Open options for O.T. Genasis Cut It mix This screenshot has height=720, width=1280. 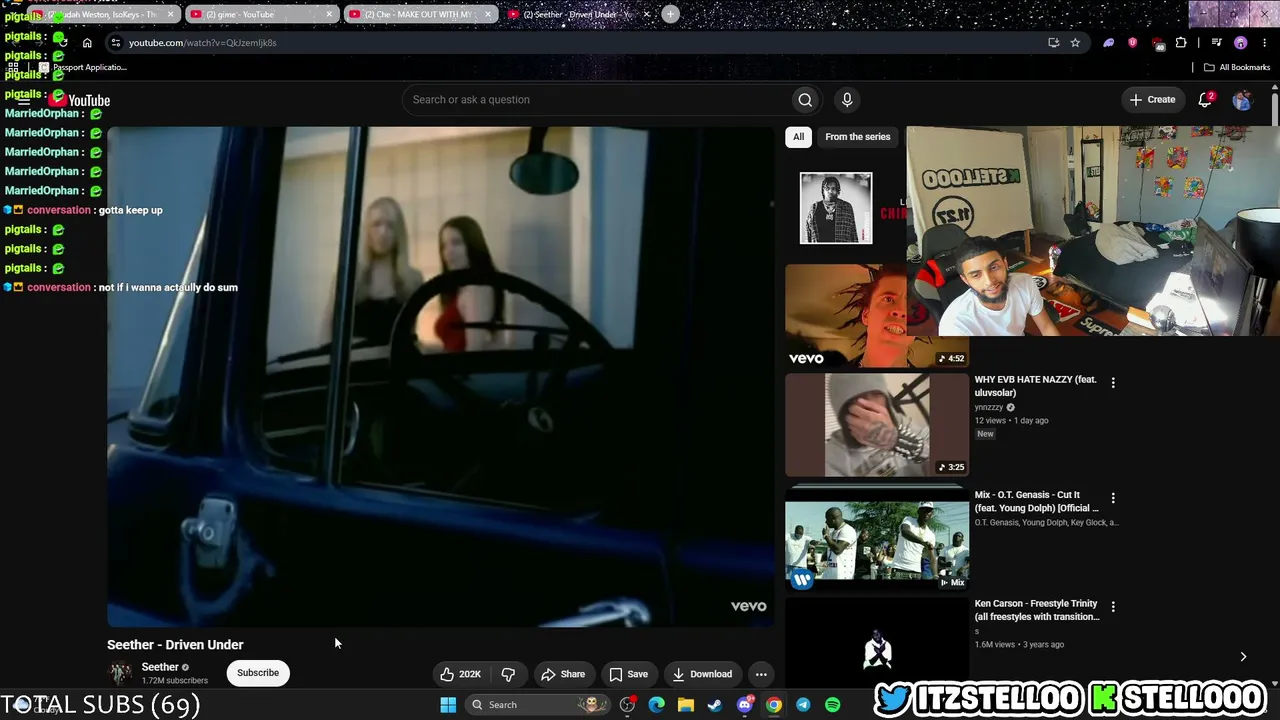pos(1113,497)
